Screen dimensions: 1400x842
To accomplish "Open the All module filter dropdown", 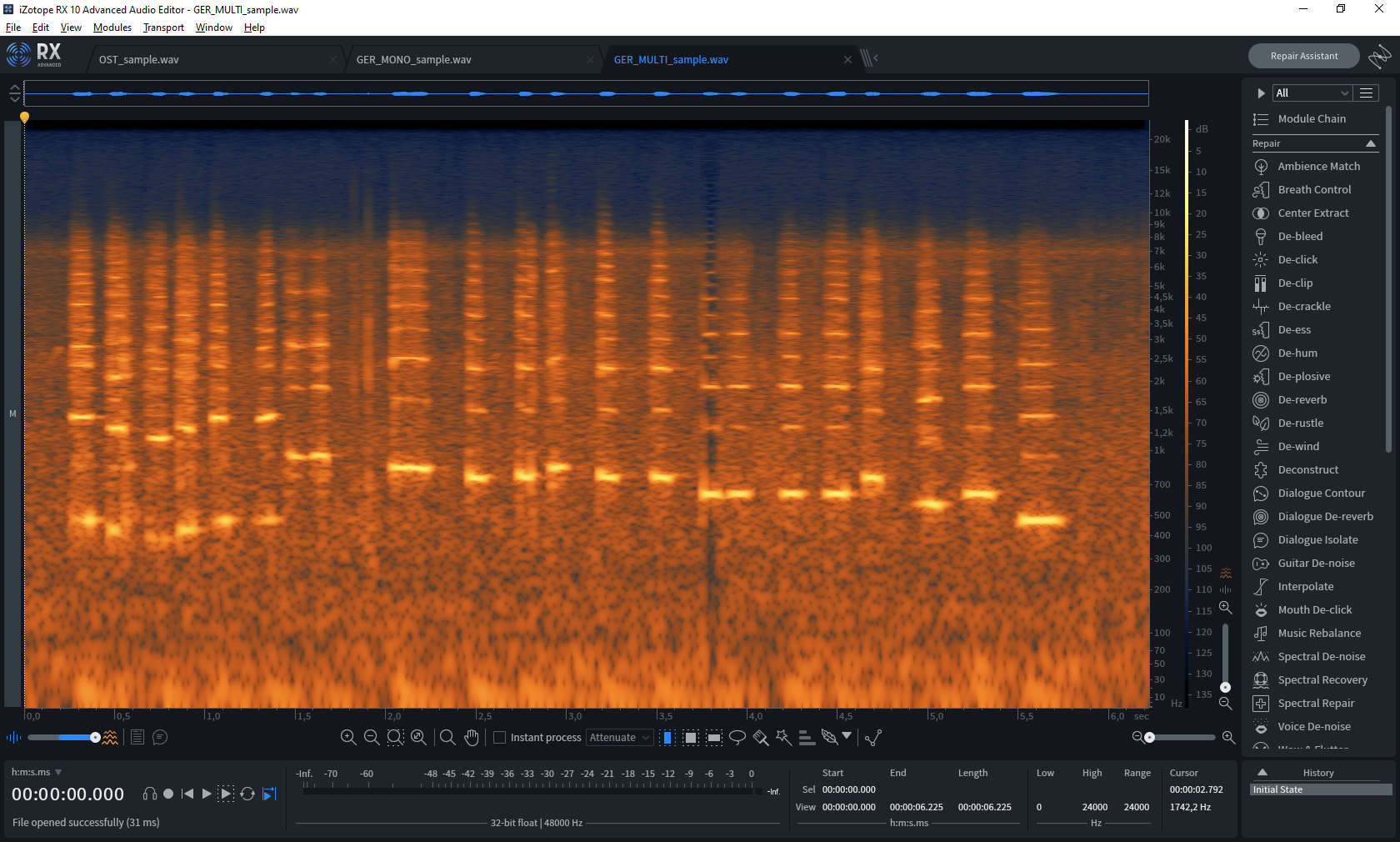I will [1312, 93].
